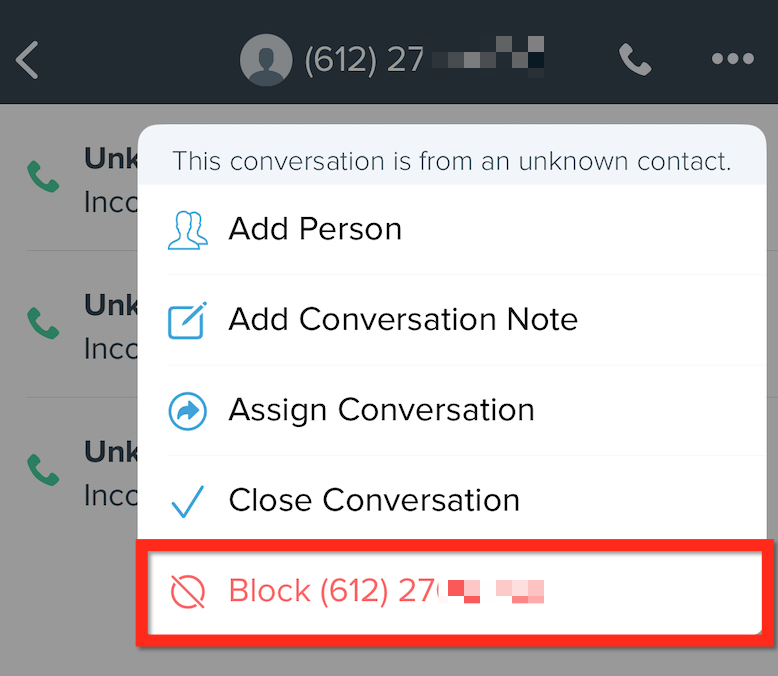
Task: Click the note pencil icon
Action: [187, 320]
